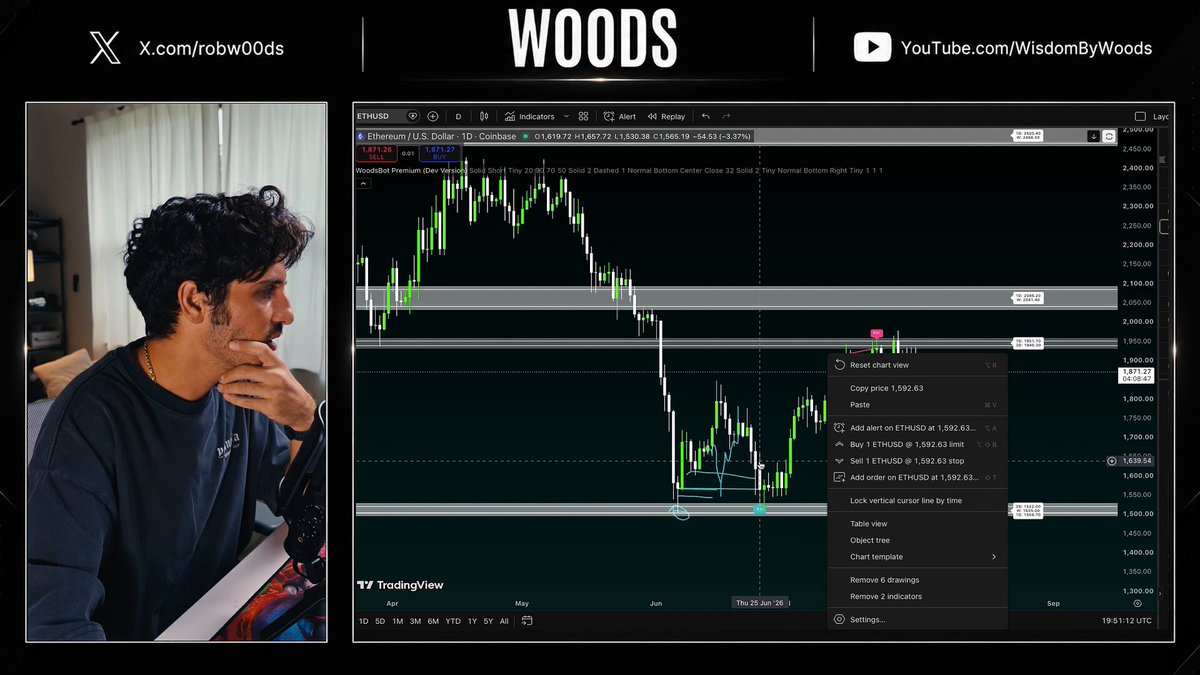
Task: Set chart range to 5Y
Action: [488, 621]
